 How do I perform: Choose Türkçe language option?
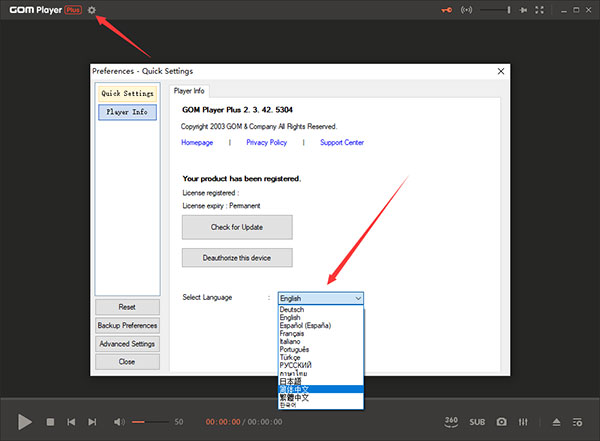coord(321,357)
